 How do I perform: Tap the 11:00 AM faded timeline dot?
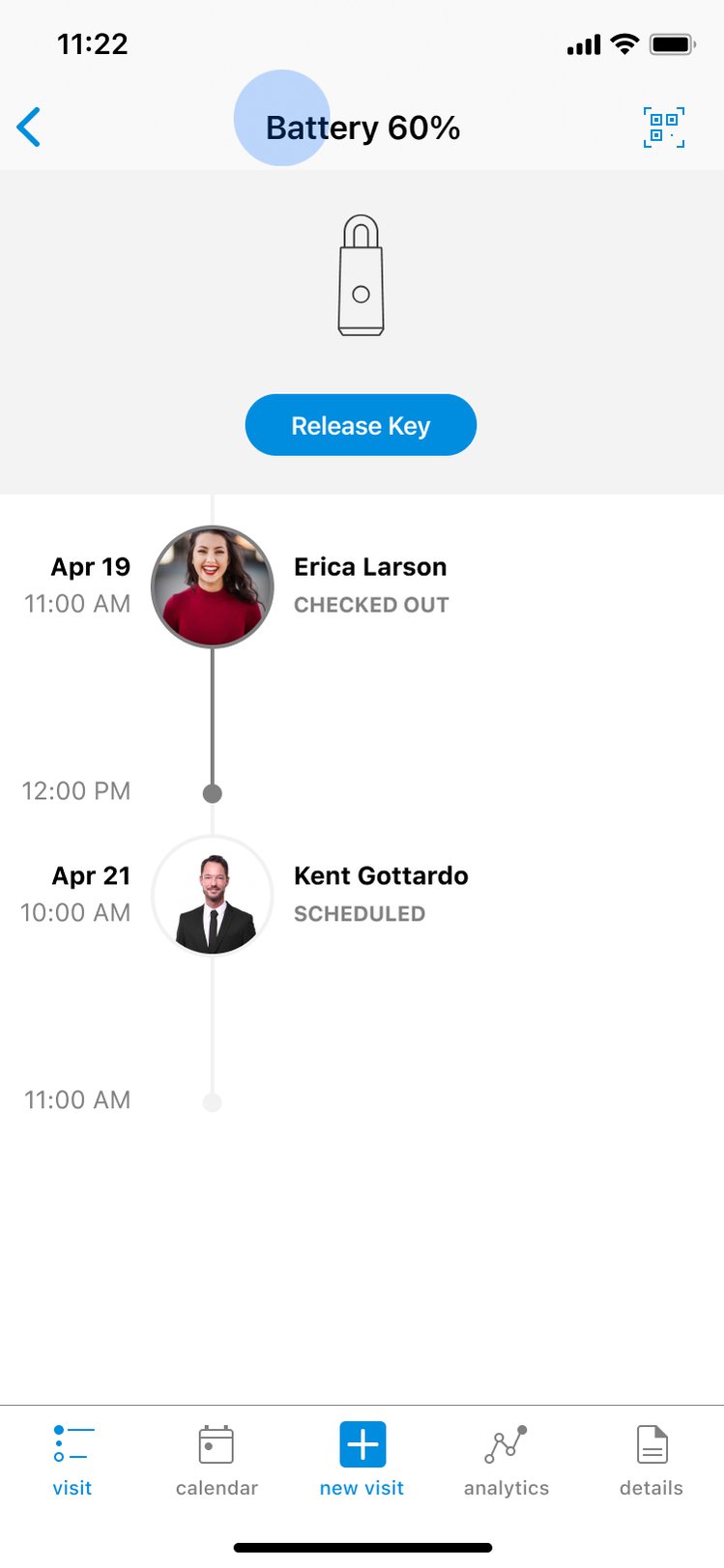point(213,1102)
